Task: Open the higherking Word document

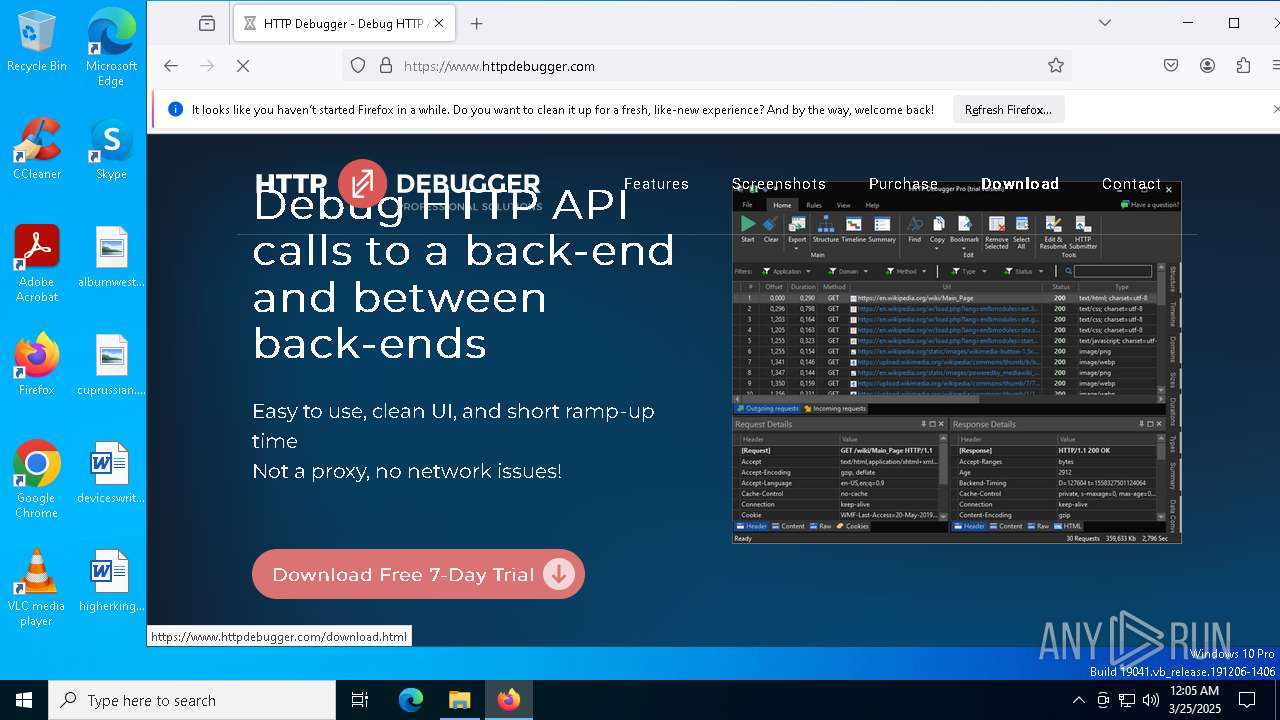Action: click(x=111, y=581)
